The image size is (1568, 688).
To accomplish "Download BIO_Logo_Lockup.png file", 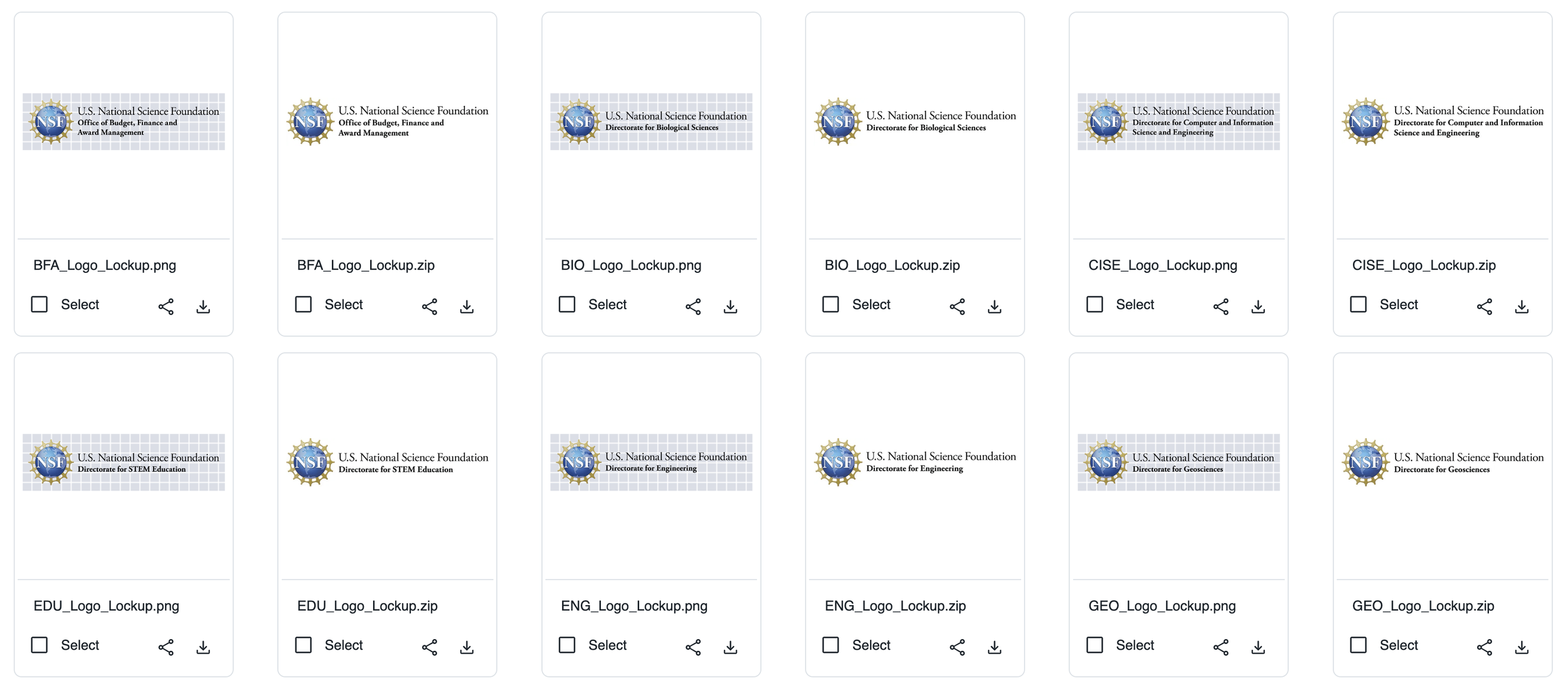I will [730, 306].
